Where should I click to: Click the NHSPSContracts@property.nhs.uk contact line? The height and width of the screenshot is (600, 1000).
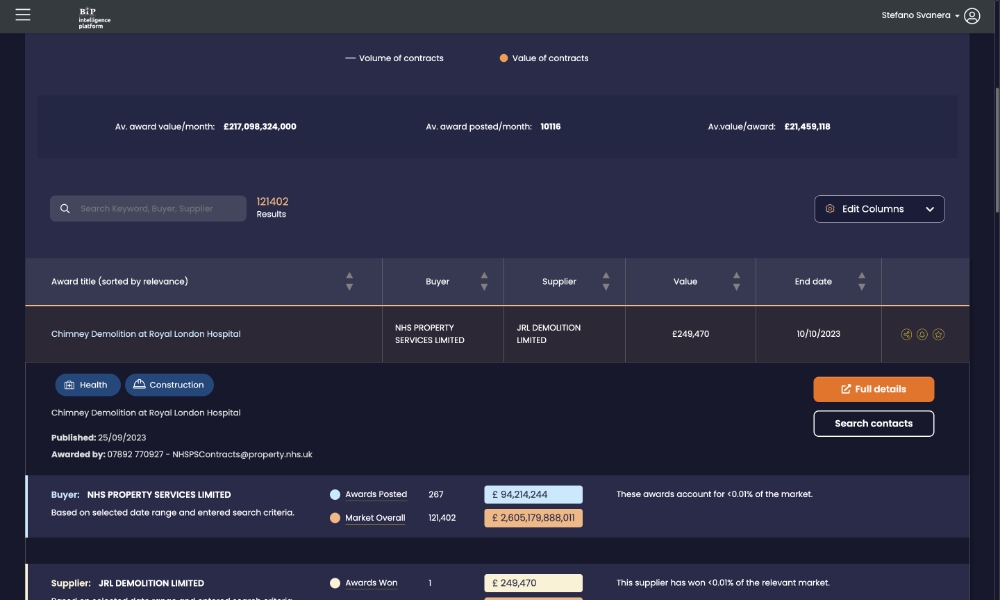tap(182, 455)
